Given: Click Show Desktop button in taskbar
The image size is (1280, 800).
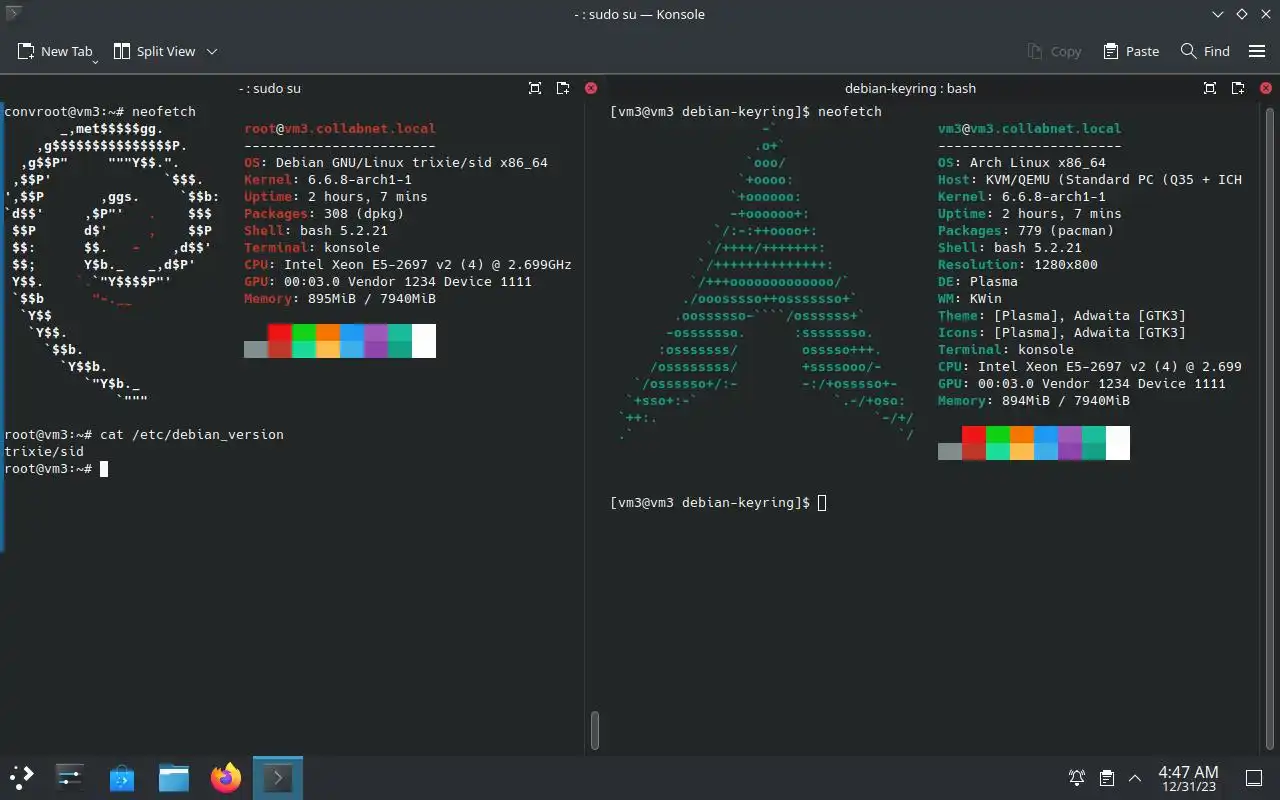Looking at the screenshot, I should [1253, 778].
